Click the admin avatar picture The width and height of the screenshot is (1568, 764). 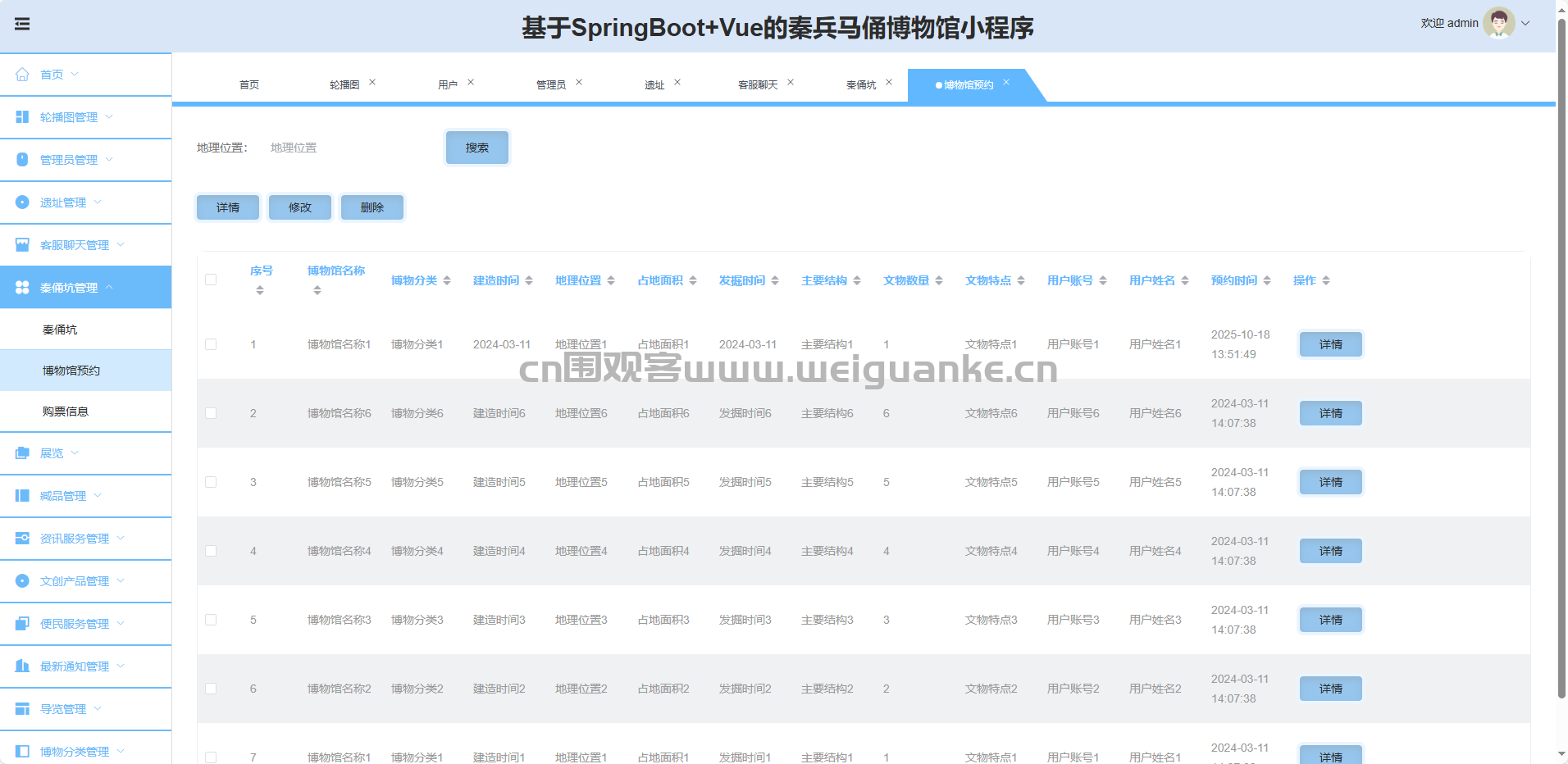pos(1498,24)
